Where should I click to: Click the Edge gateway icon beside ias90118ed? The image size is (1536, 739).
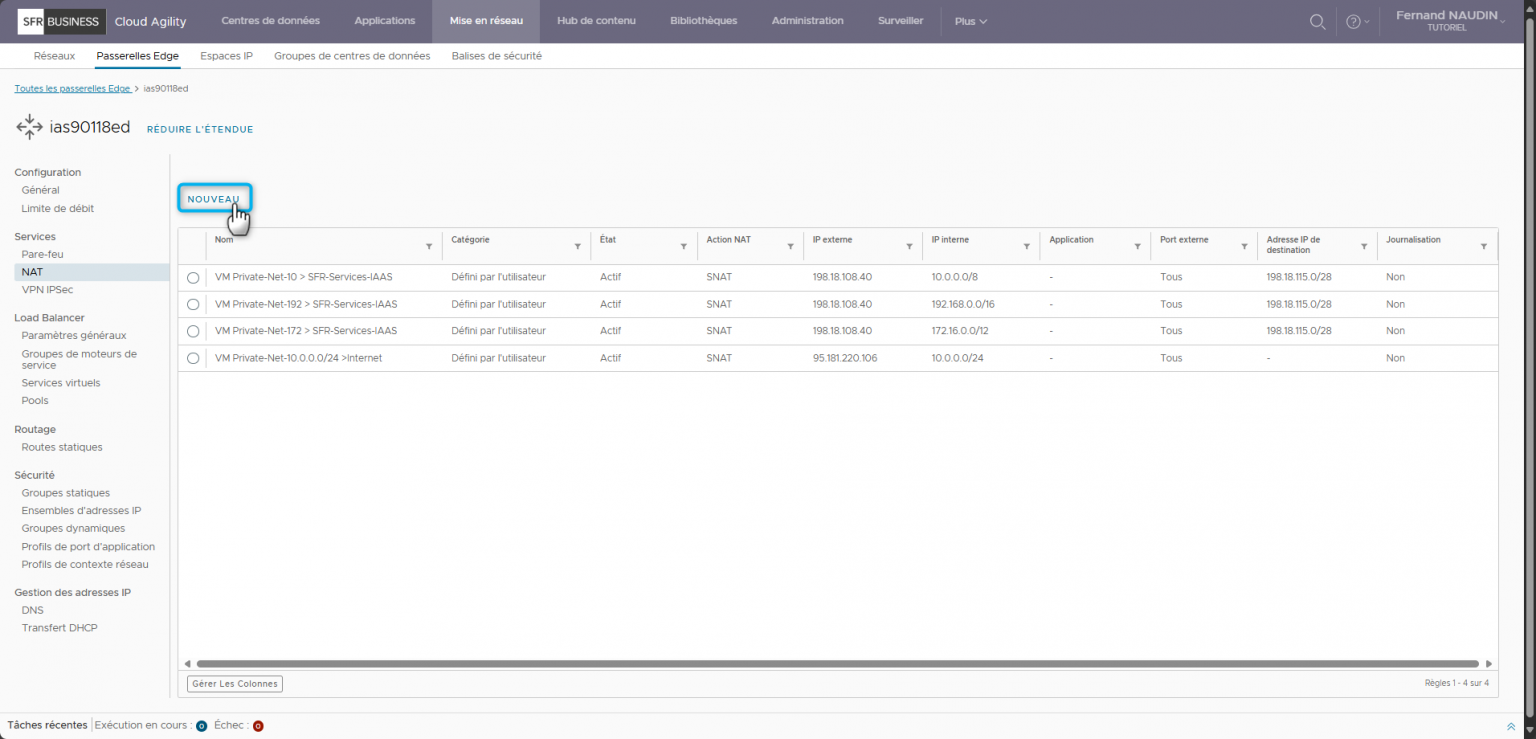pyautogui.click(x=29, y=127)
